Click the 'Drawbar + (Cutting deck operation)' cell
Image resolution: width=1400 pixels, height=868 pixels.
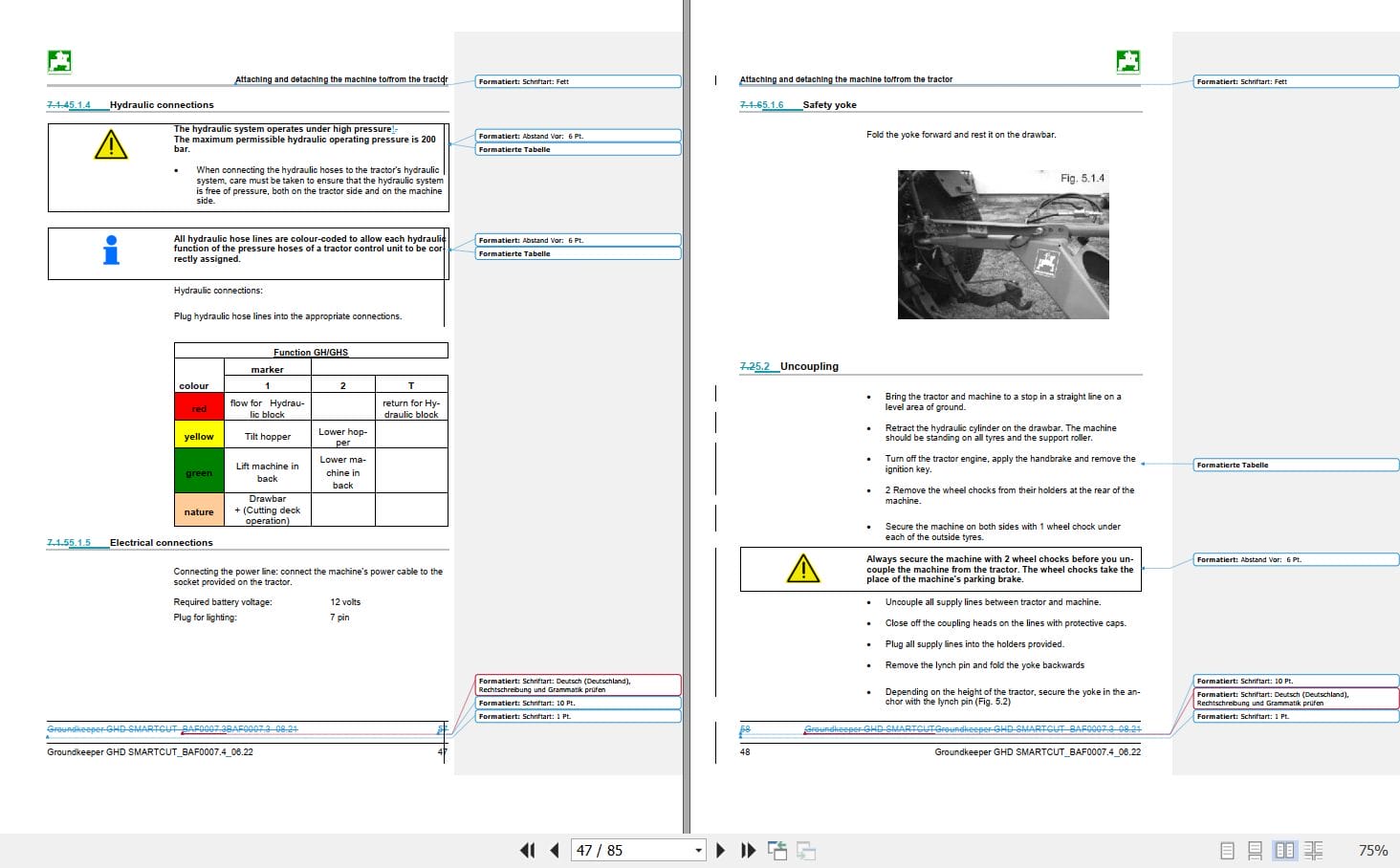(x=268, y=510)
